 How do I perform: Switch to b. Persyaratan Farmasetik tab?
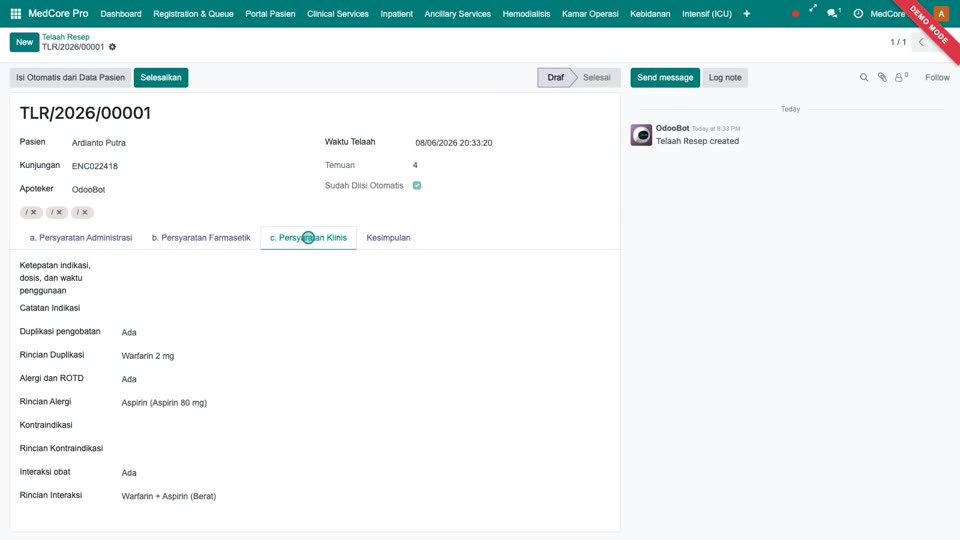[x=201, y=238]
